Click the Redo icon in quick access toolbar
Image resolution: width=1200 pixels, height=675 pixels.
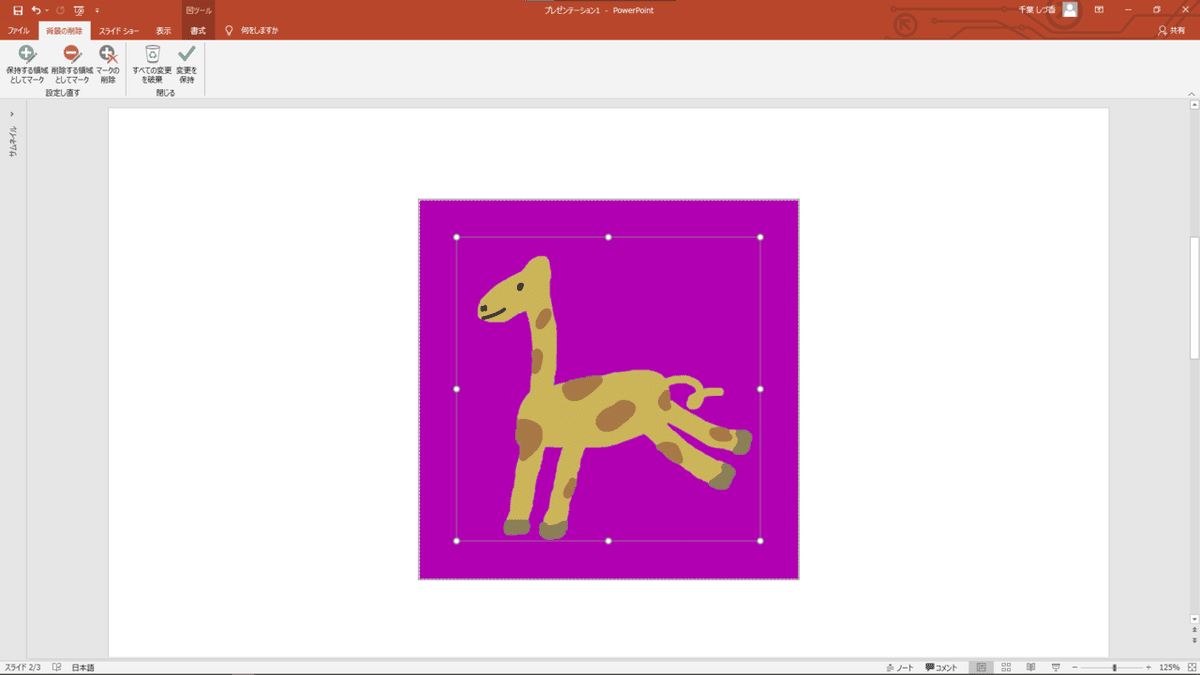(60, 10)
